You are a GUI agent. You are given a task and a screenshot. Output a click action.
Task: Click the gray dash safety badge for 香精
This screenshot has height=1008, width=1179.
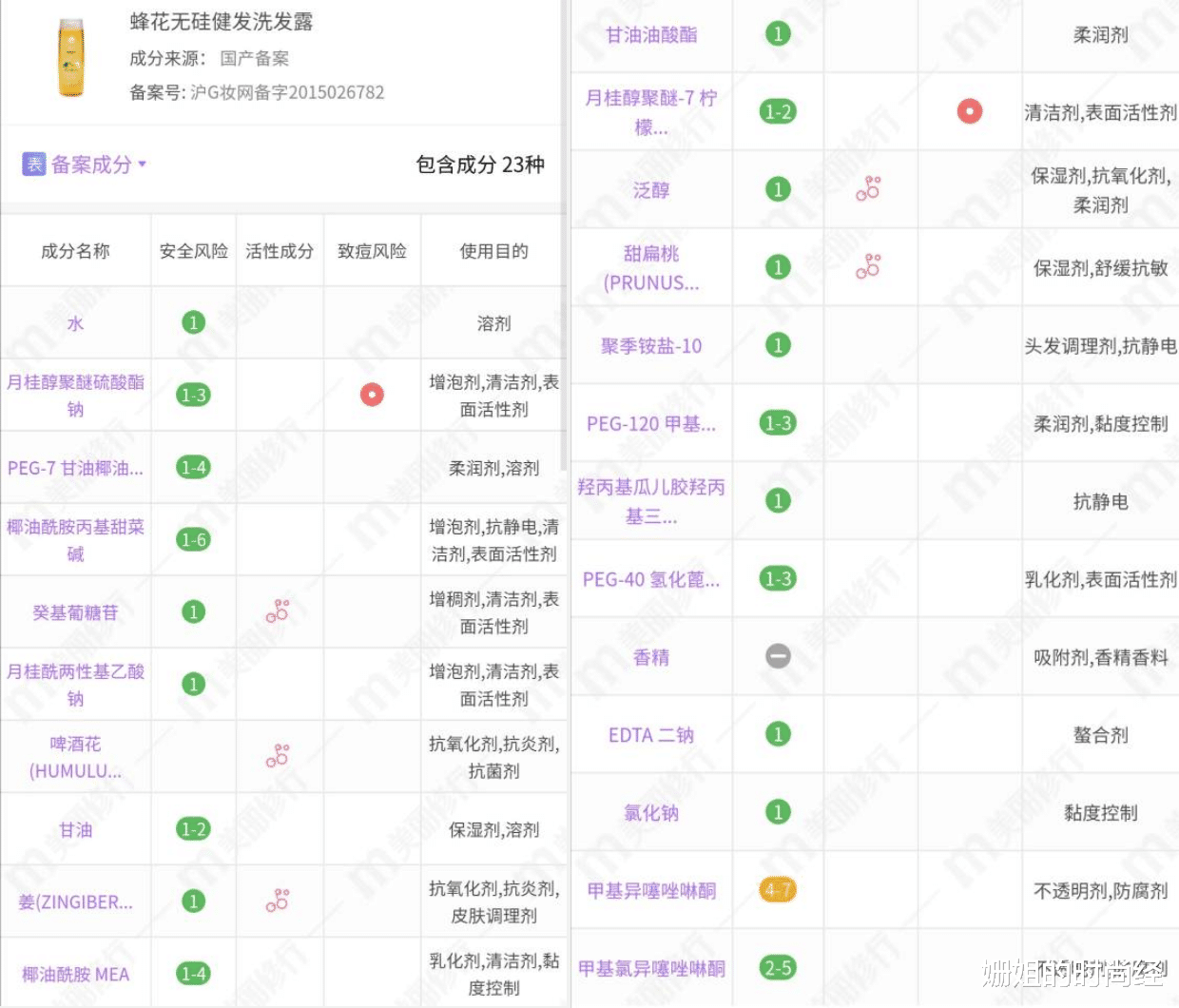pos(777,657)
